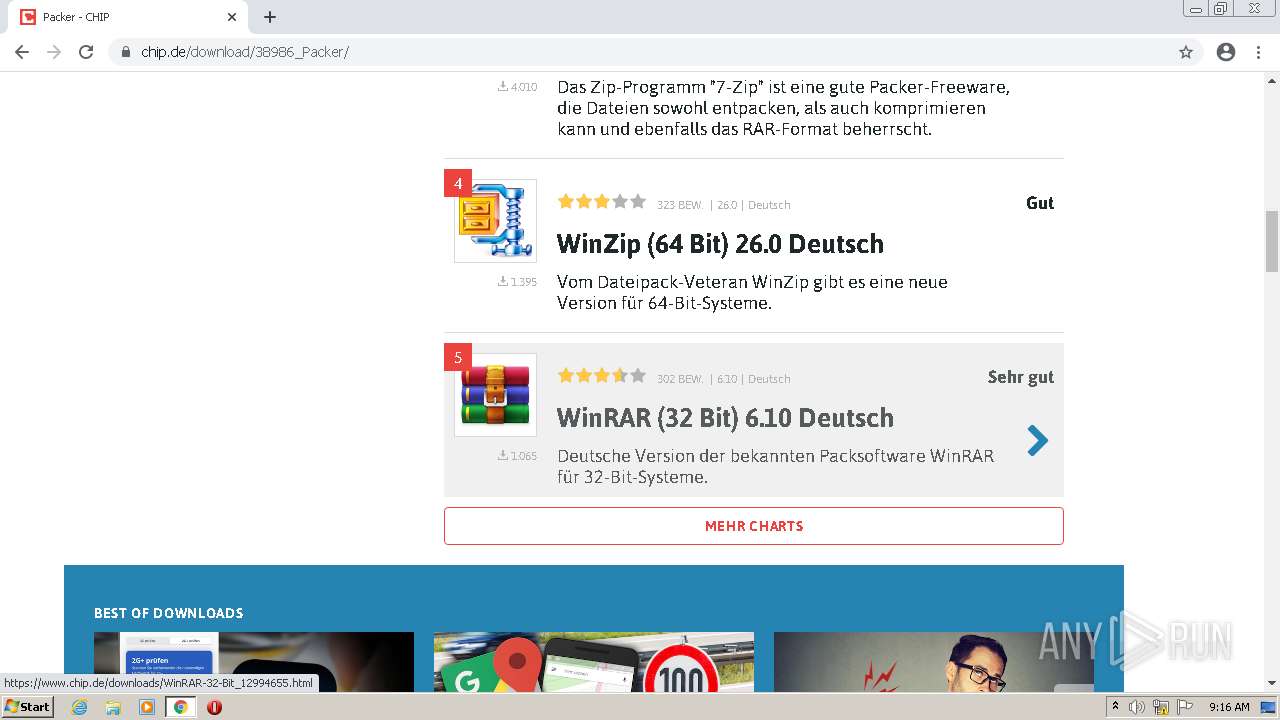View site security lock information

pyautogui.click(x=126, y=52)
